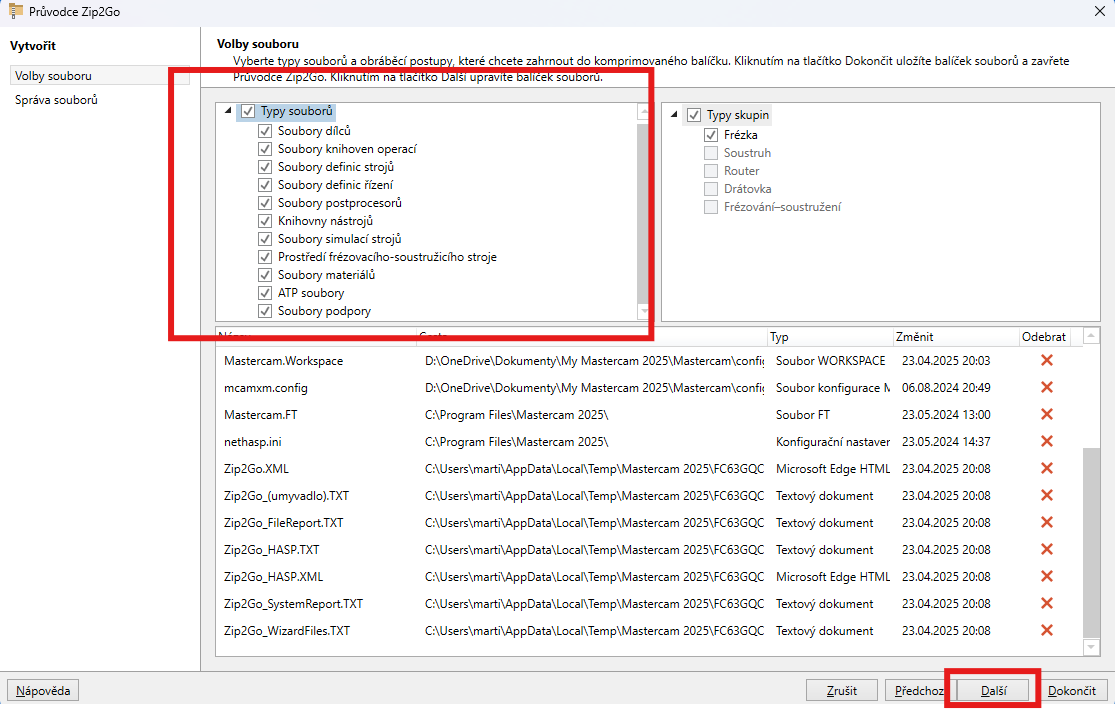Viewport: 1115px width, 709px height.
Task: Click the Další button
Action: click(993, 690)
